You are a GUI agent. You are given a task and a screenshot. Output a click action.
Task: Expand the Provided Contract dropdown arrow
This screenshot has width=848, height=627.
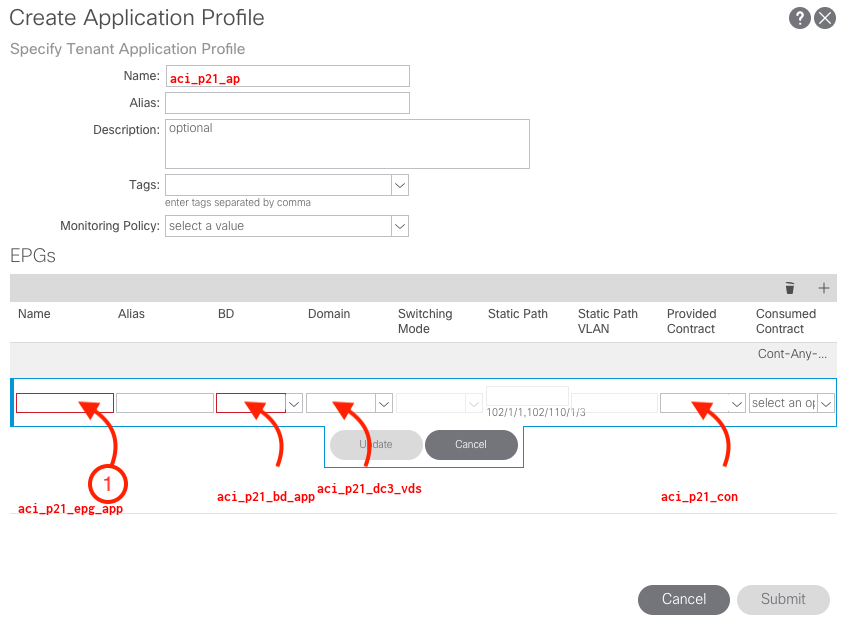pos(737,404)
